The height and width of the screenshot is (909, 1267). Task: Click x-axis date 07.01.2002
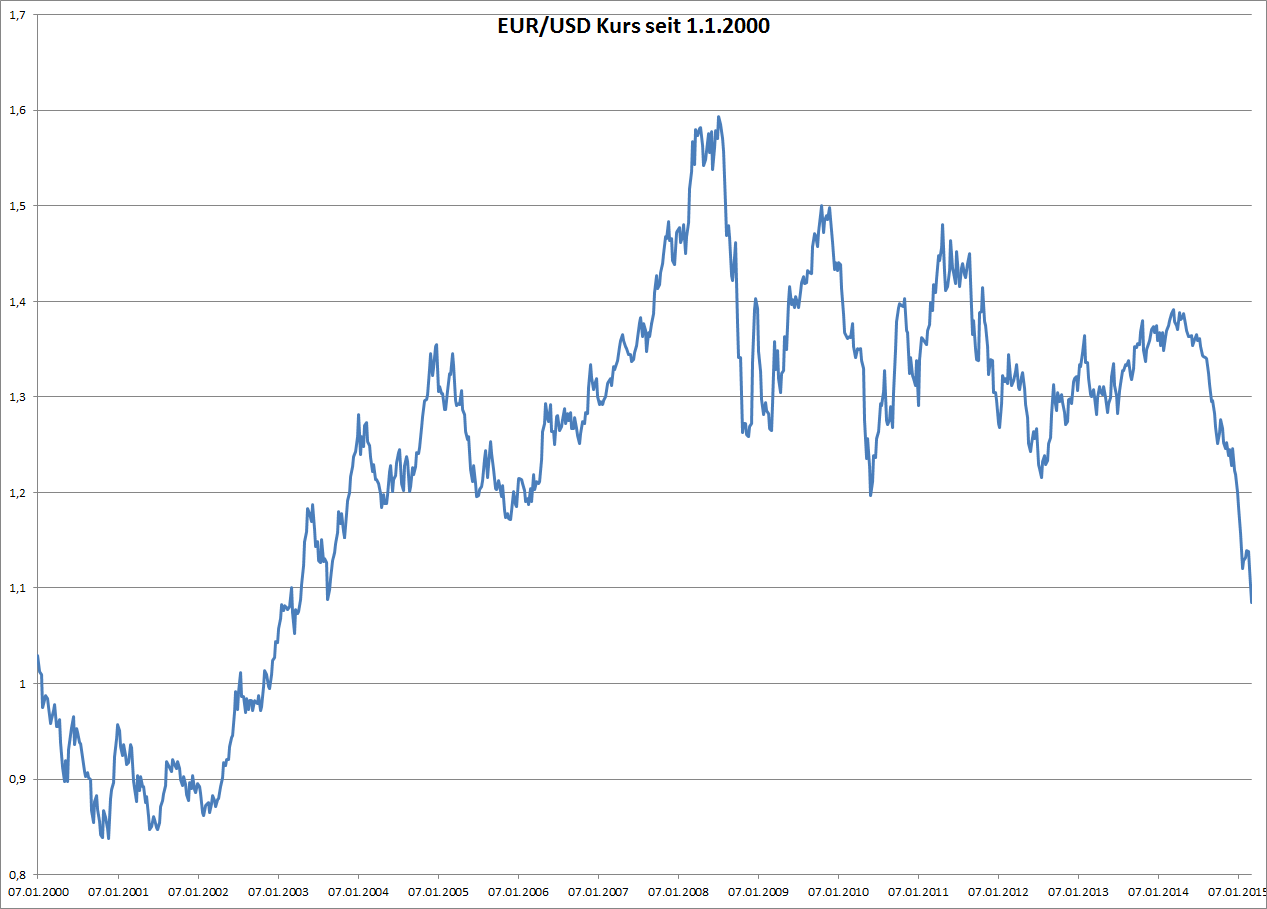197,891
